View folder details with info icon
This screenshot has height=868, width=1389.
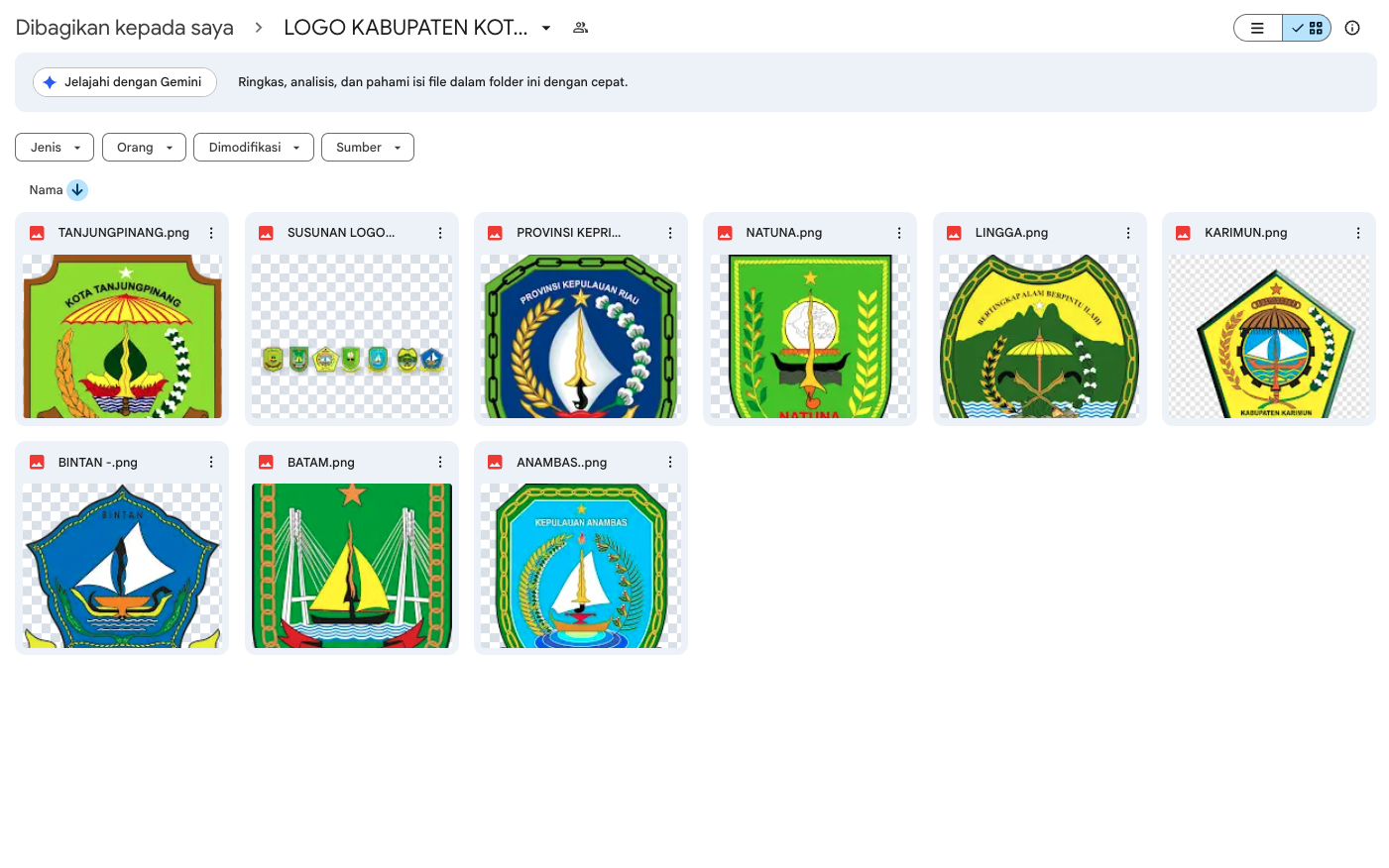click(1352, 28)
